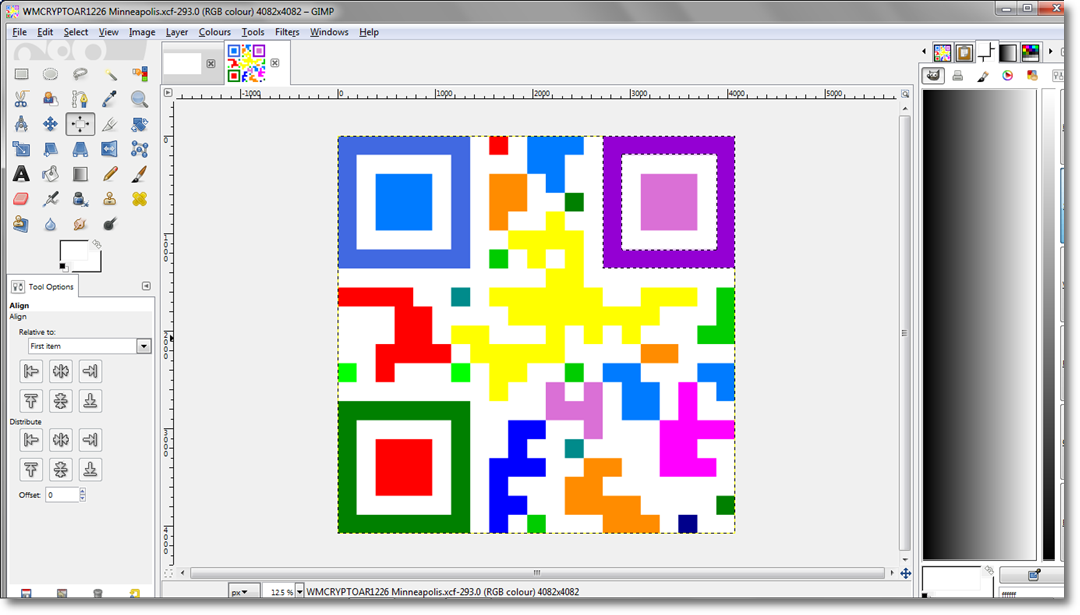Pick the Ink tool
This screenshot has width=1080, height=615.
coord(80,199)
